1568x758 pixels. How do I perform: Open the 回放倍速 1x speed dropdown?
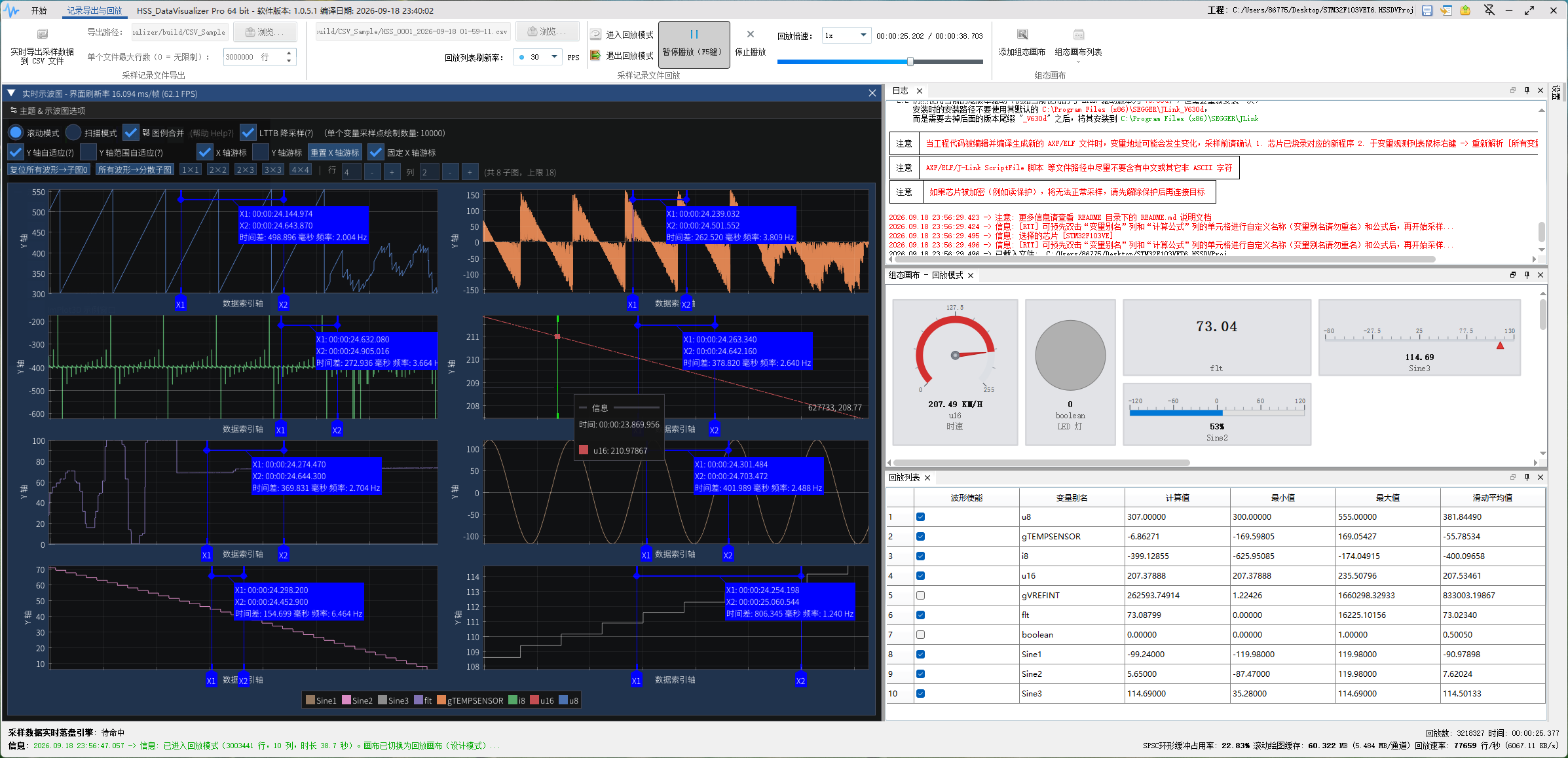(x=863, y=35)
